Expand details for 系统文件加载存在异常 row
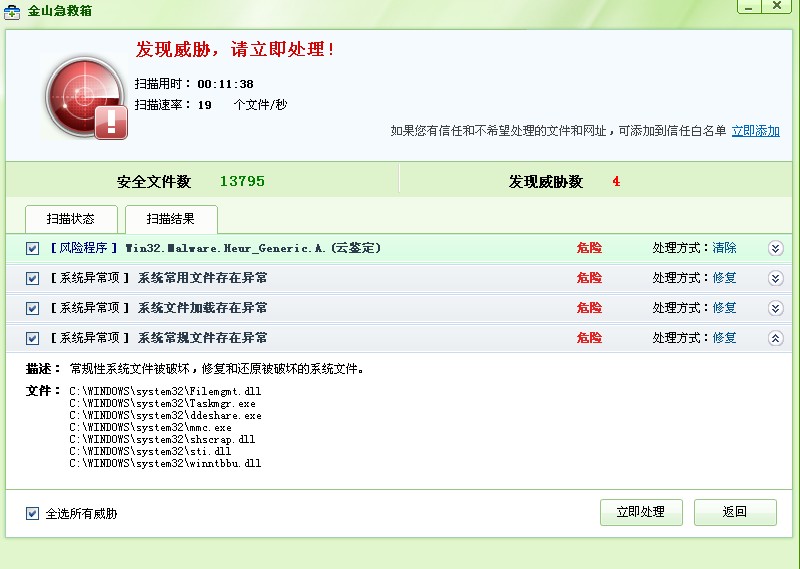The height and width of the screenshot is (569, 800). point(776,308)
